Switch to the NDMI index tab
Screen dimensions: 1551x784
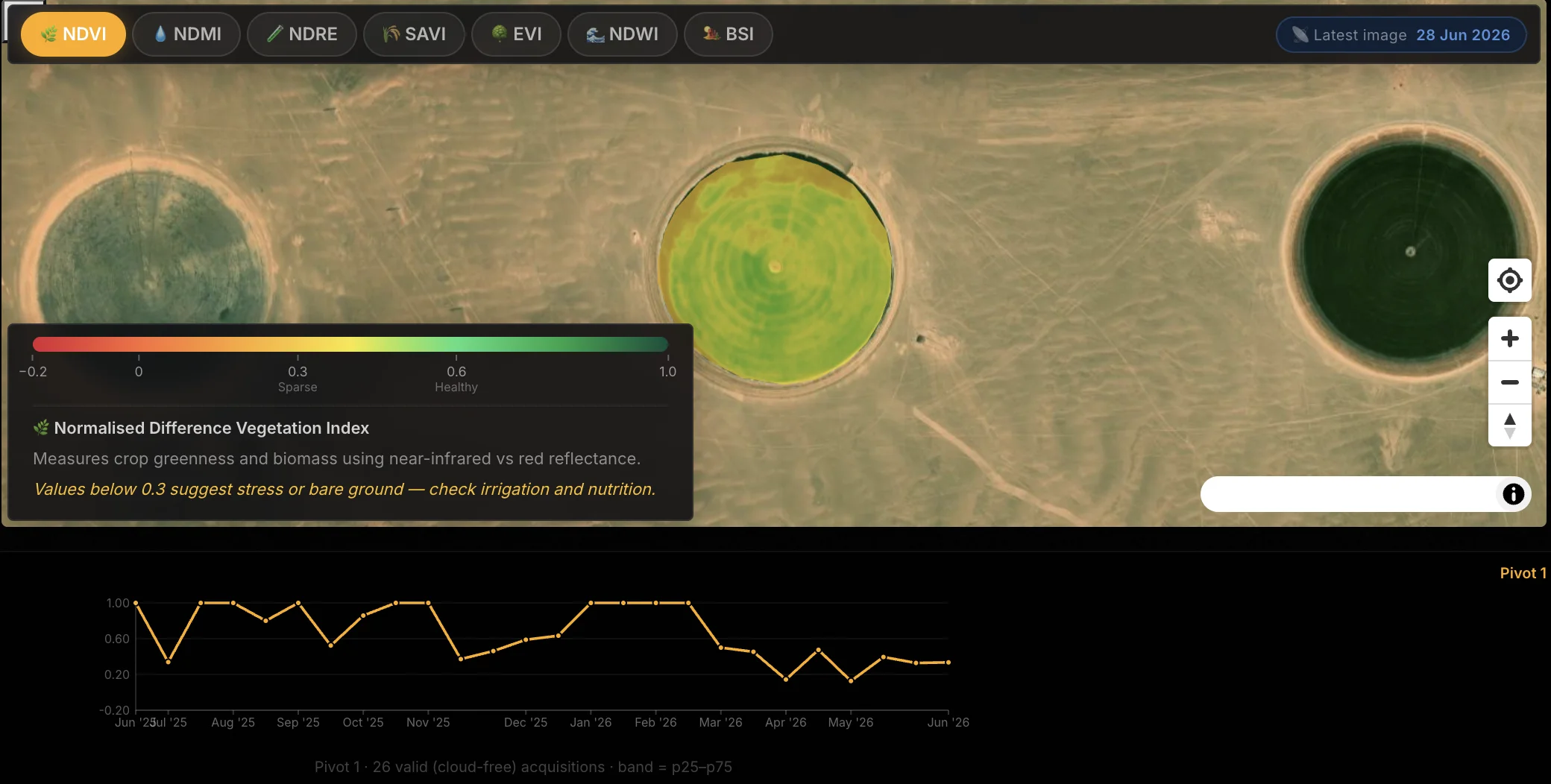pyautogui.click(x=186, y=34)
